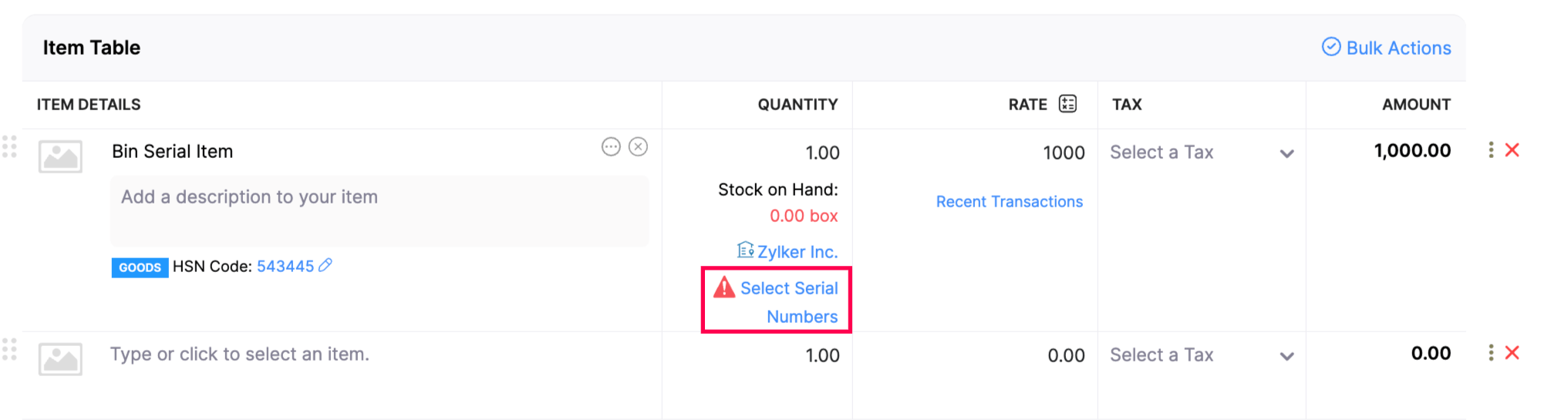Click the rate calculator icon in header
The height and width of the screenshot is (420, 1568).
1067,104
